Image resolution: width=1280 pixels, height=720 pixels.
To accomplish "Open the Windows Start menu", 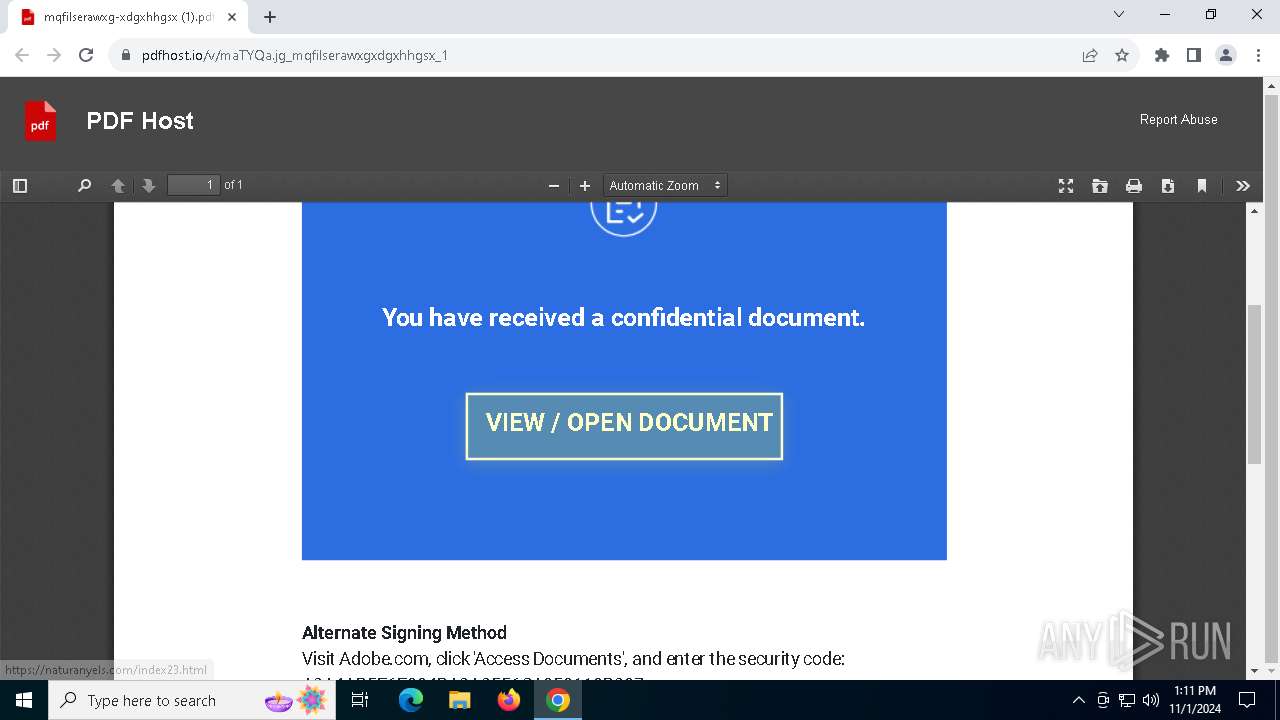I will click(24, 700).
